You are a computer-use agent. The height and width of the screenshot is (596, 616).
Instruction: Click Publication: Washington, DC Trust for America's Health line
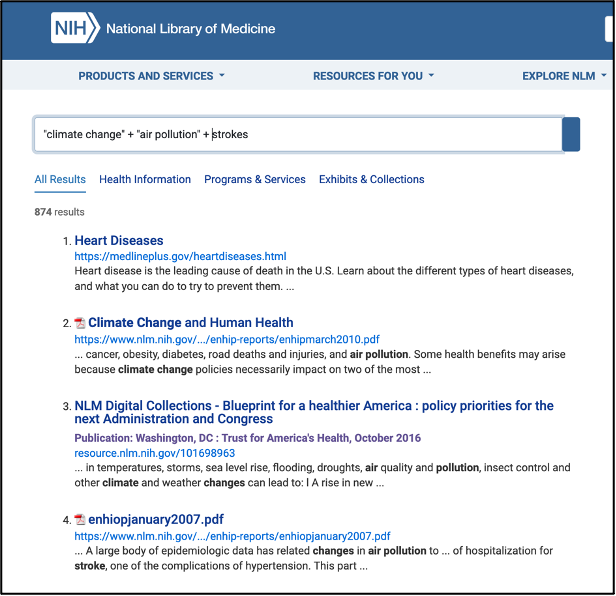point(248,438)
